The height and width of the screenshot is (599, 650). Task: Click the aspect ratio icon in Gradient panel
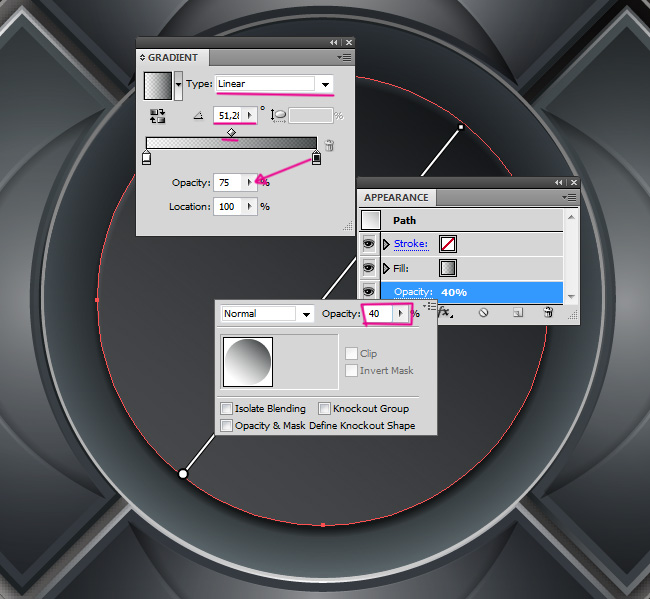278,116
